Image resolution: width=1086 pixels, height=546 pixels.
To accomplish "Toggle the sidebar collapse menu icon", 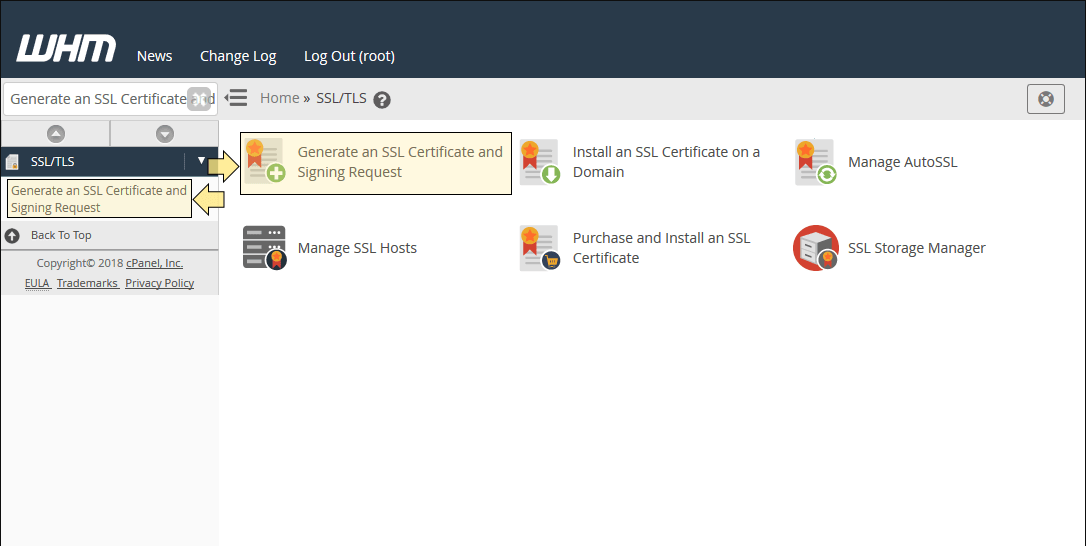I will coord(236,98).
